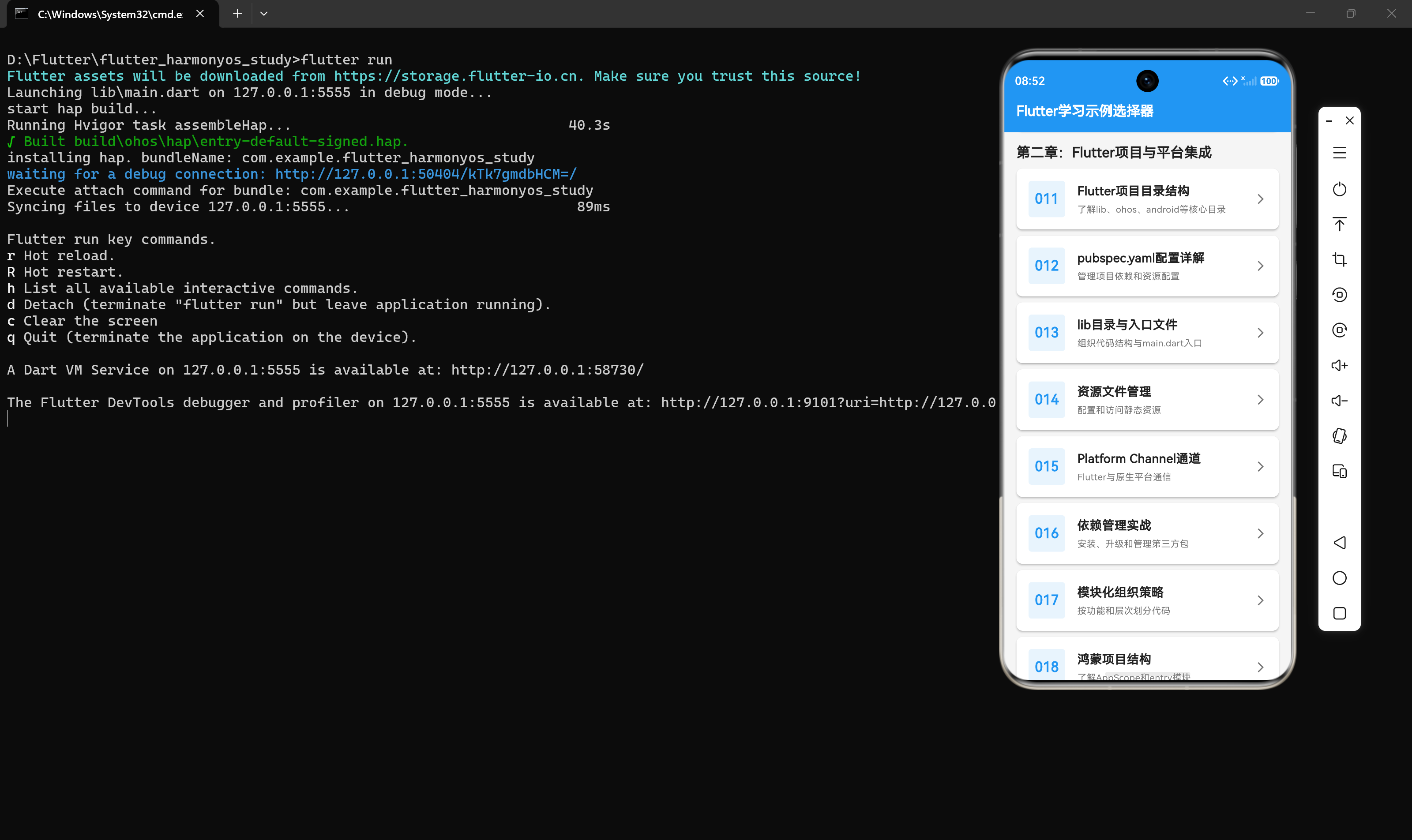Open lesson 014 资源文件管理

1147,400
